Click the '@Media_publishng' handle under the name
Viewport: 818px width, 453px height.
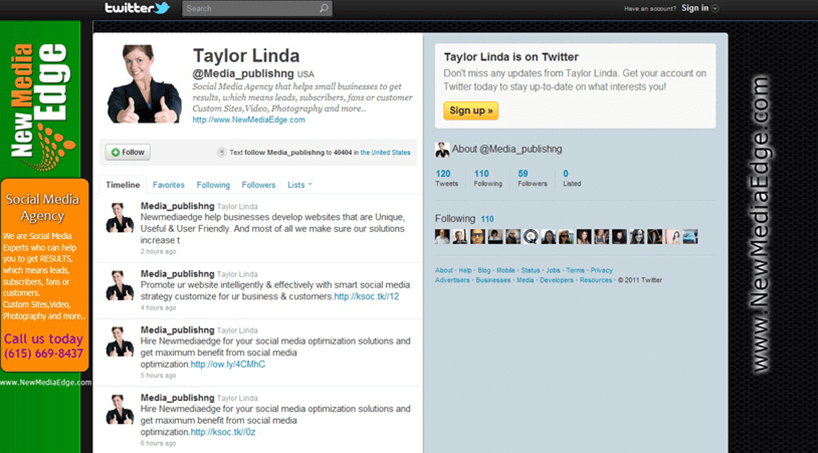[243, 74]
